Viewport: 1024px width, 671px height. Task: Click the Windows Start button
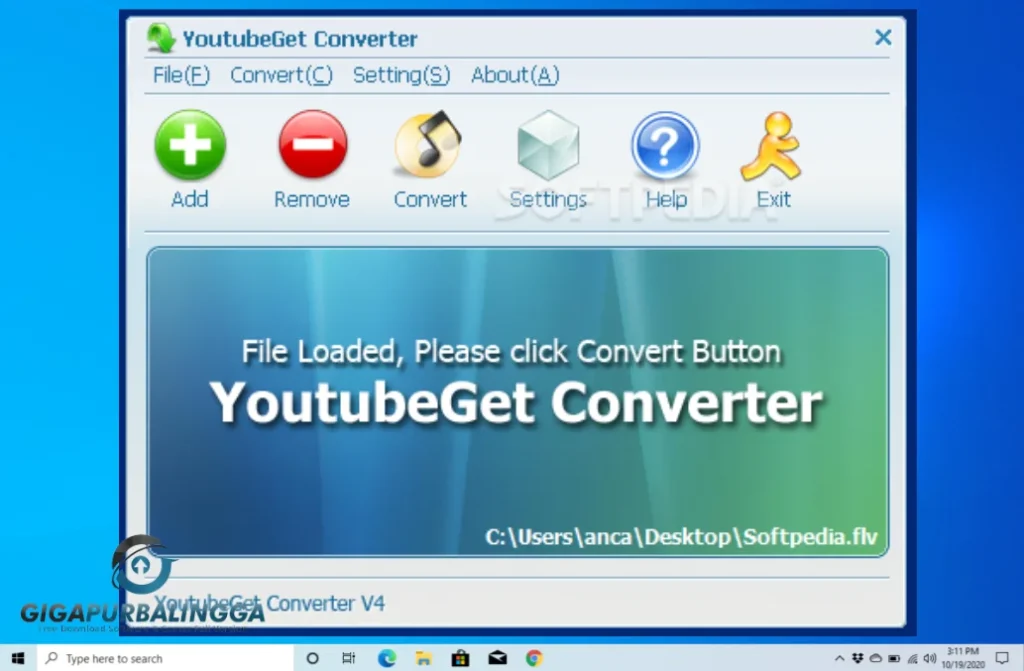pos(17,658)
